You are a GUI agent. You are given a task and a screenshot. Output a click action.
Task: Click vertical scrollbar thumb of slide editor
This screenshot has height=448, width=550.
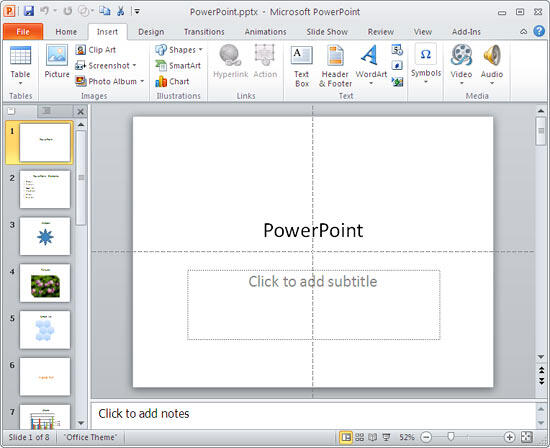(541, 131)
